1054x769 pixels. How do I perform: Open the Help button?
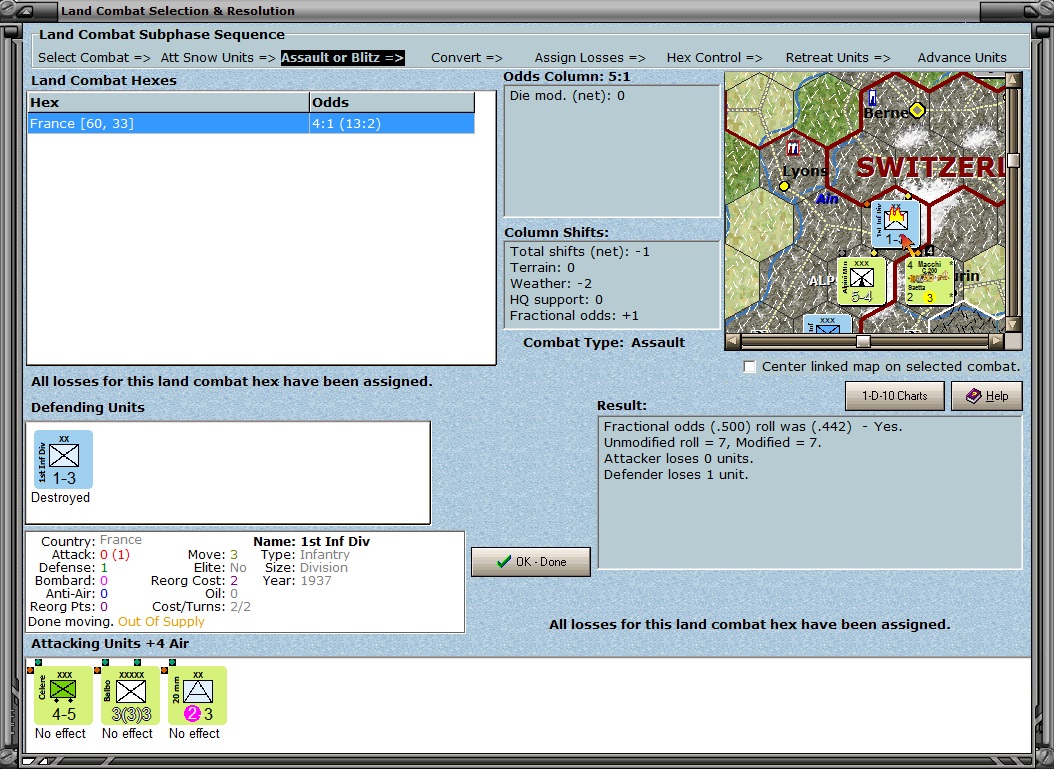coord(987,396)
